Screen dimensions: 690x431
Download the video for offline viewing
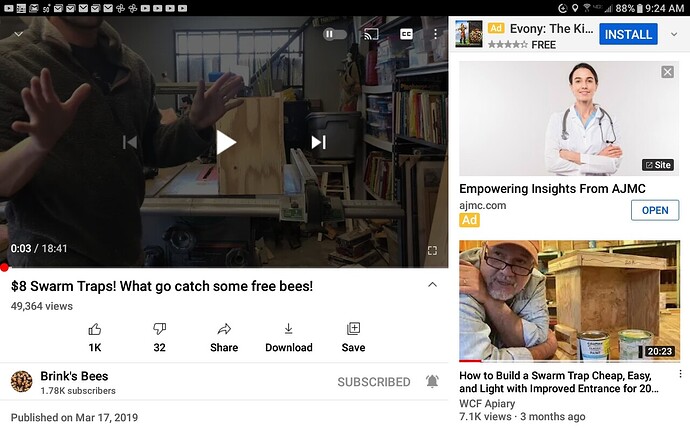289,329
